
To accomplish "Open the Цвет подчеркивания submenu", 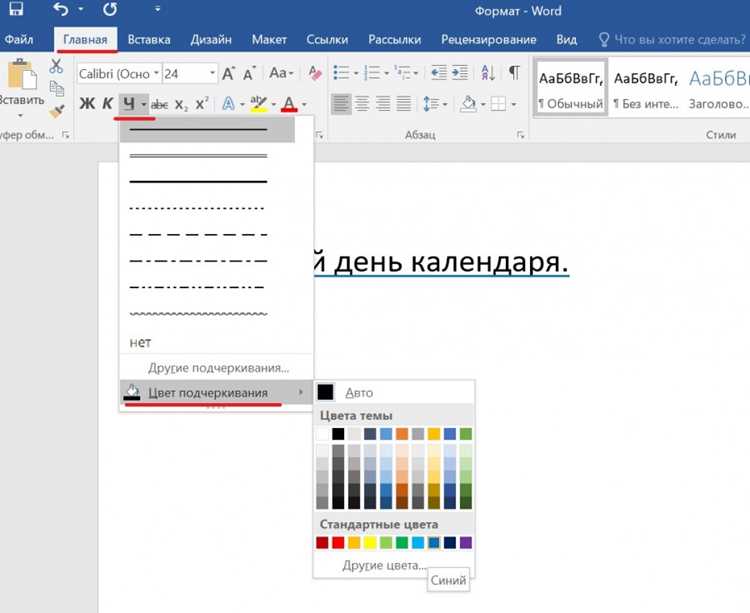I will (216, 393).
